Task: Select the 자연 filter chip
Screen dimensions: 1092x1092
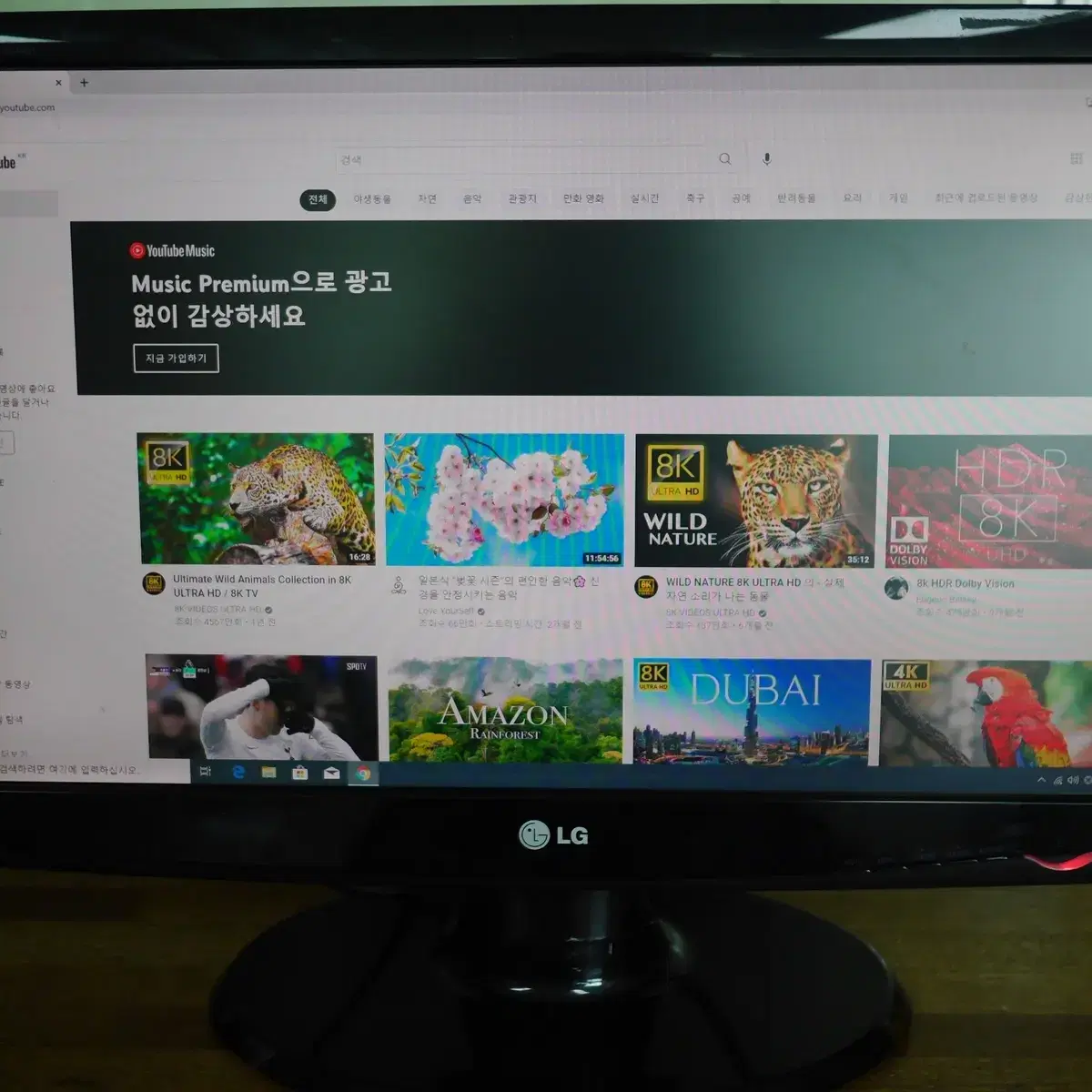Action: click(428, 198)
